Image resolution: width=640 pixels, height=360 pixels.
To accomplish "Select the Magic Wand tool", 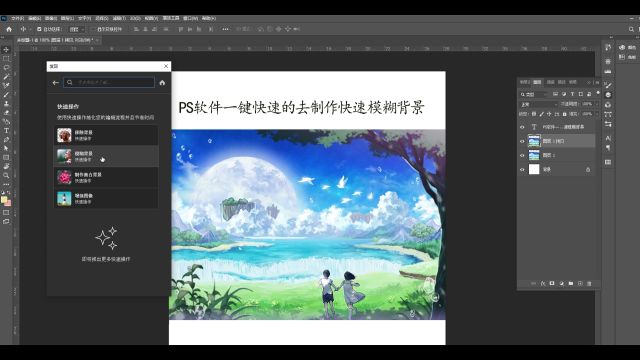I will tap(6, 76).
